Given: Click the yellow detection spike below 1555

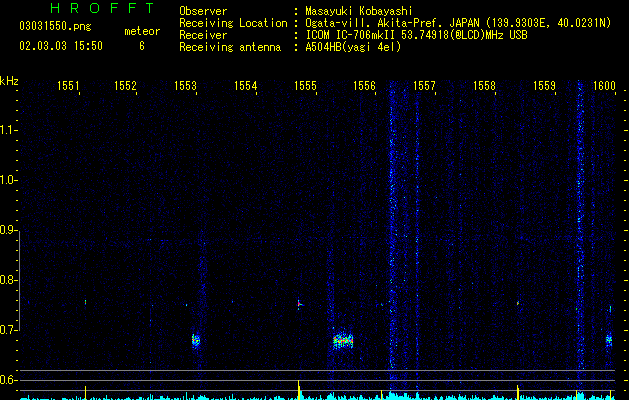Looking at the screenshot, I should (299, 390).
